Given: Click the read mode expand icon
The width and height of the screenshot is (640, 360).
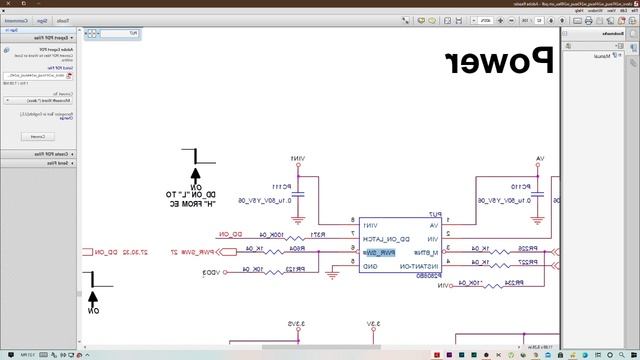Looking at the screenshot, I should tap(405, 20).
